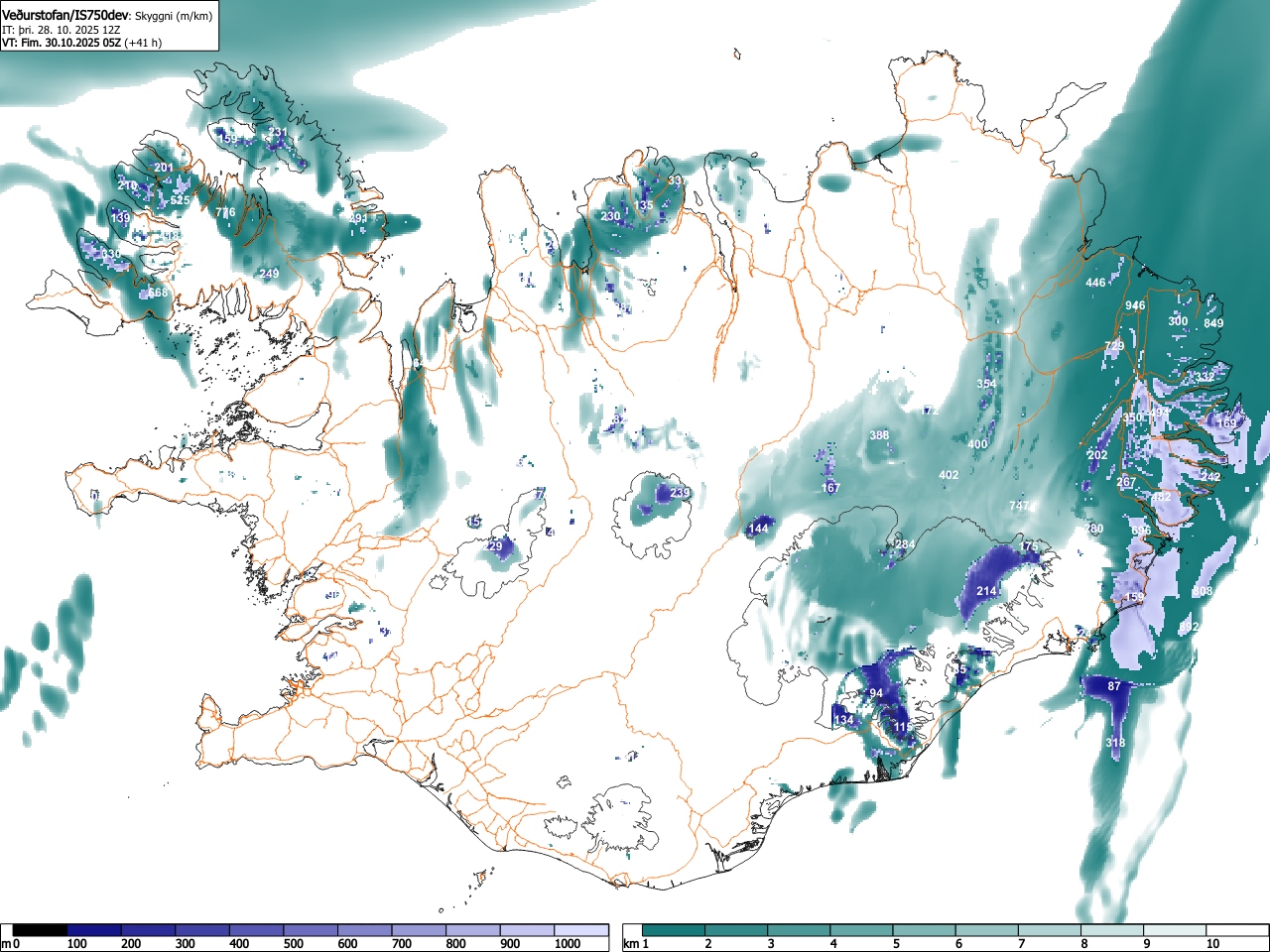Select the 700 tick label on the metre legend
This screenshot has width=1270, height=952.
coord(402,944)
